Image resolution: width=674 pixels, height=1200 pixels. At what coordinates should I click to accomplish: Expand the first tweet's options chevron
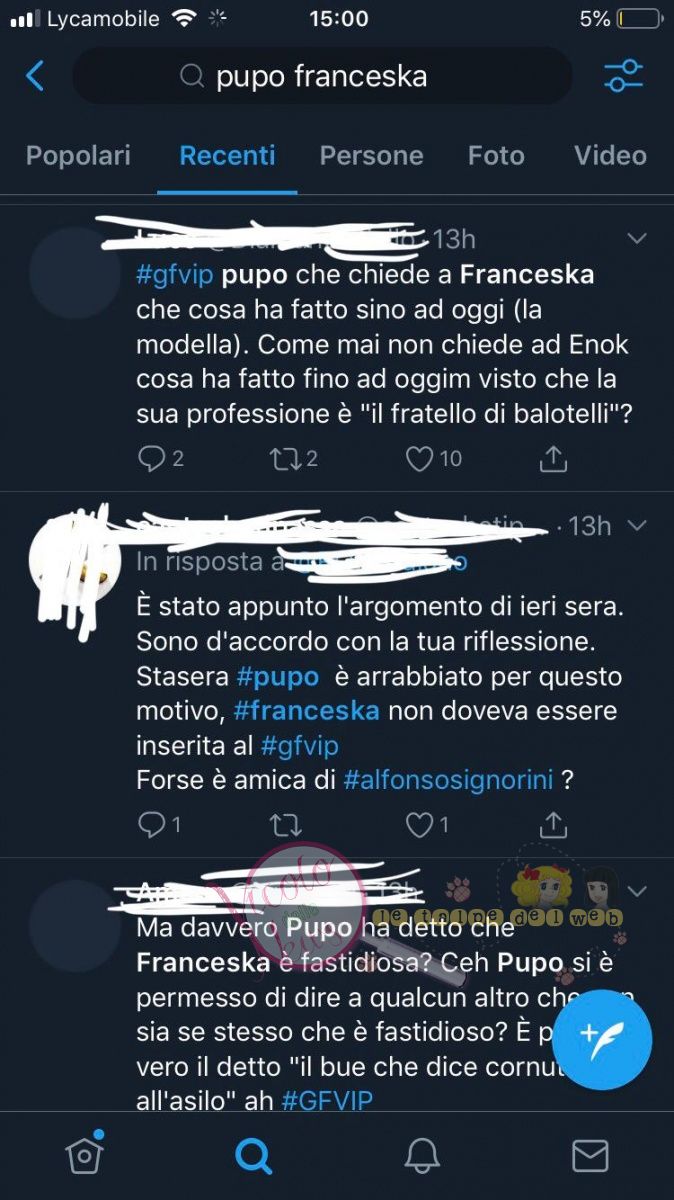tap(636, 238)
